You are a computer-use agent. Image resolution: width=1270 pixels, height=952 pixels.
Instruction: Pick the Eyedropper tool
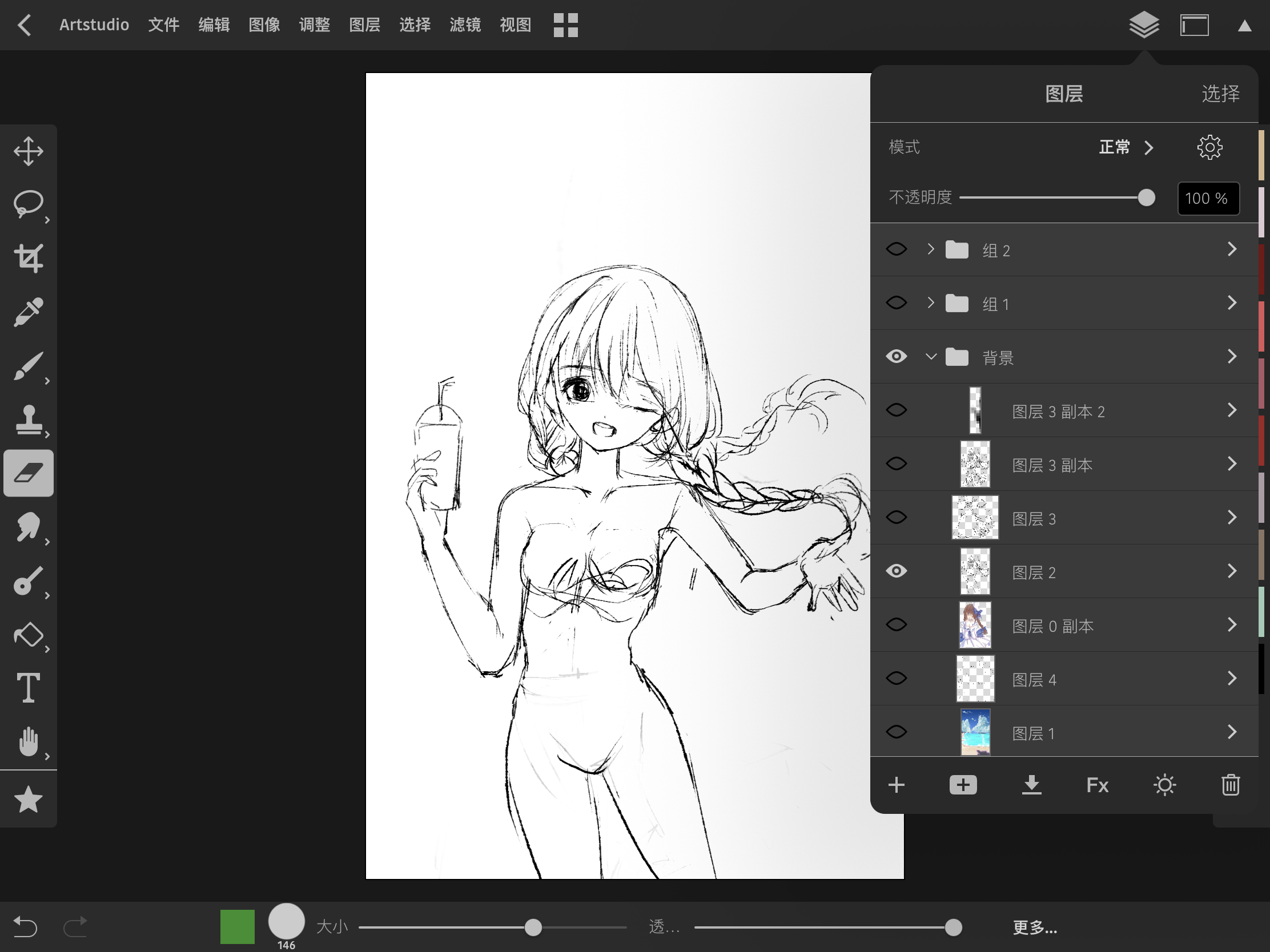[28, 312]
